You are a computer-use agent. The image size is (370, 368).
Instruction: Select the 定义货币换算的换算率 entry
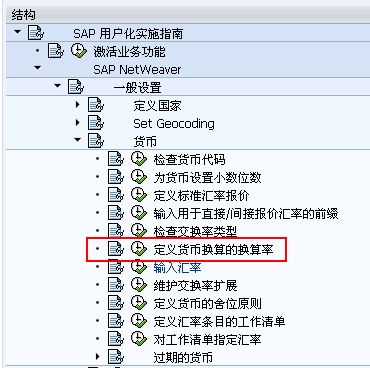pos(213,249)
